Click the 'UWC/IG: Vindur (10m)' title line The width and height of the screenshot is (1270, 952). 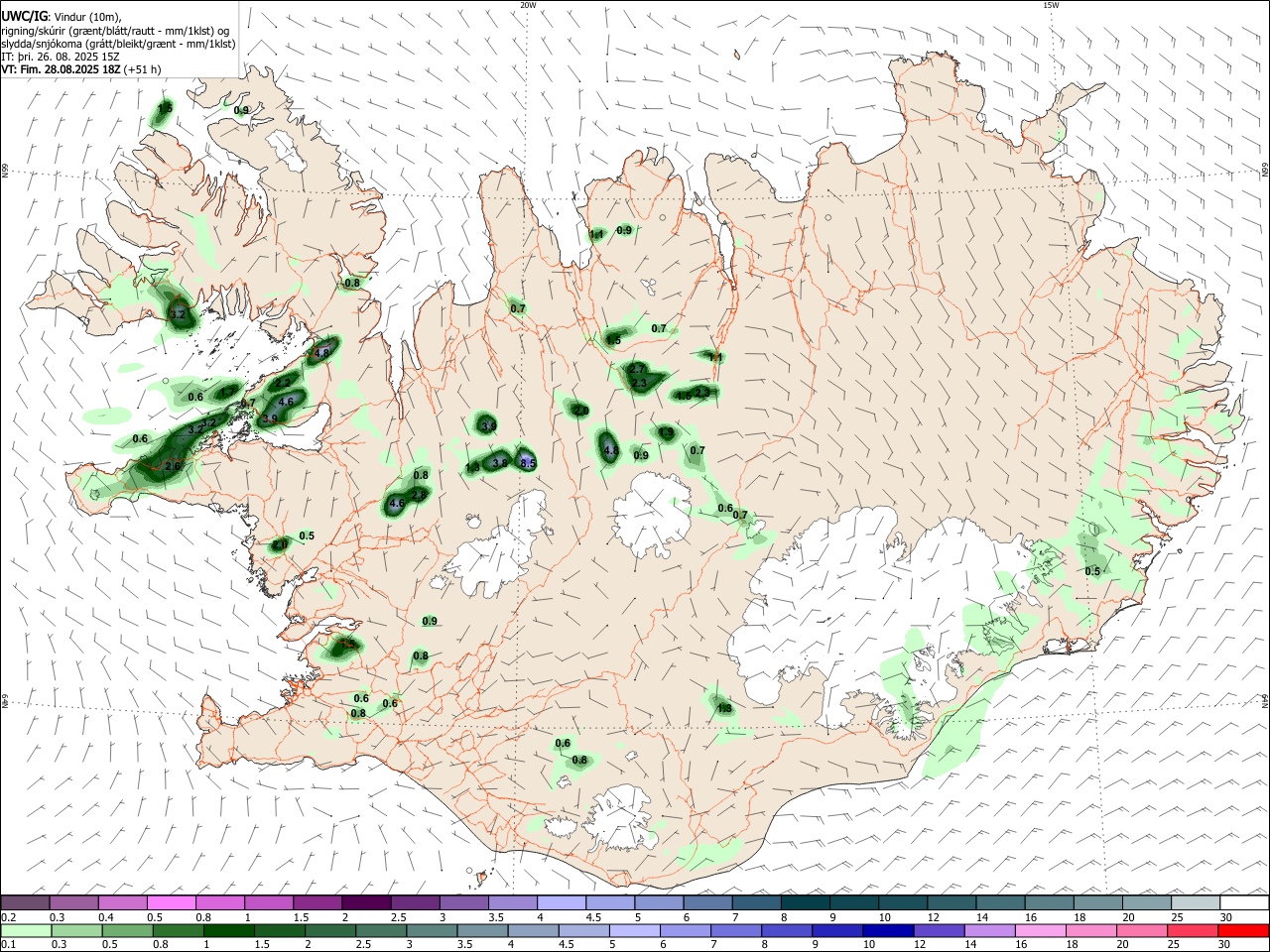pyautogui.click(x=61, y=16)
